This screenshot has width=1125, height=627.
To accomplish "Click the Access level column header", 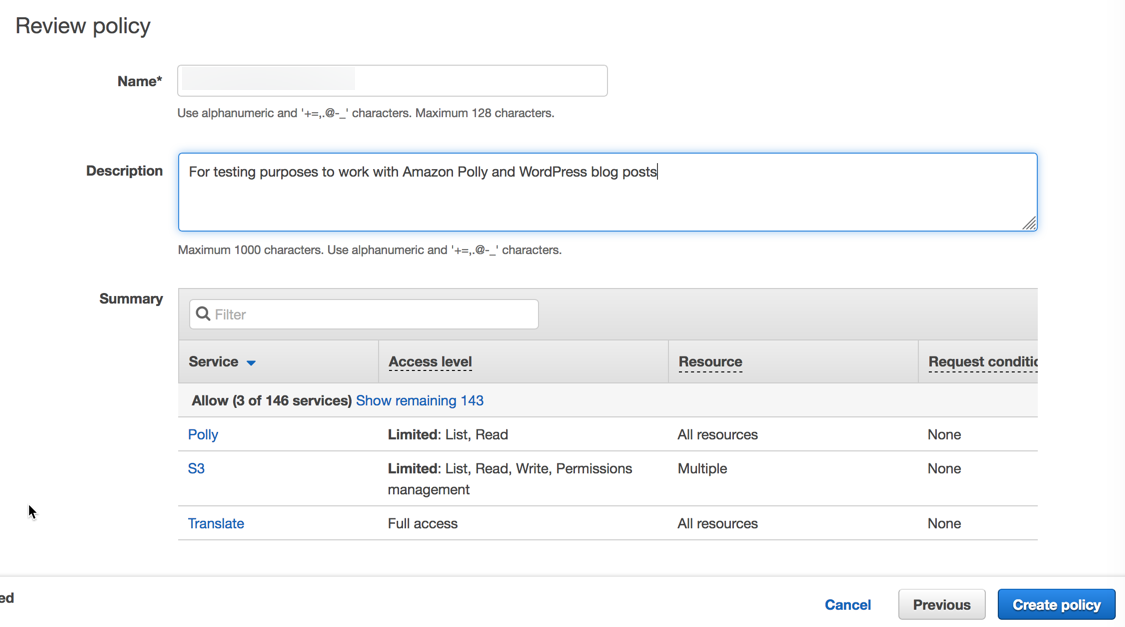I will coord(430,362).
